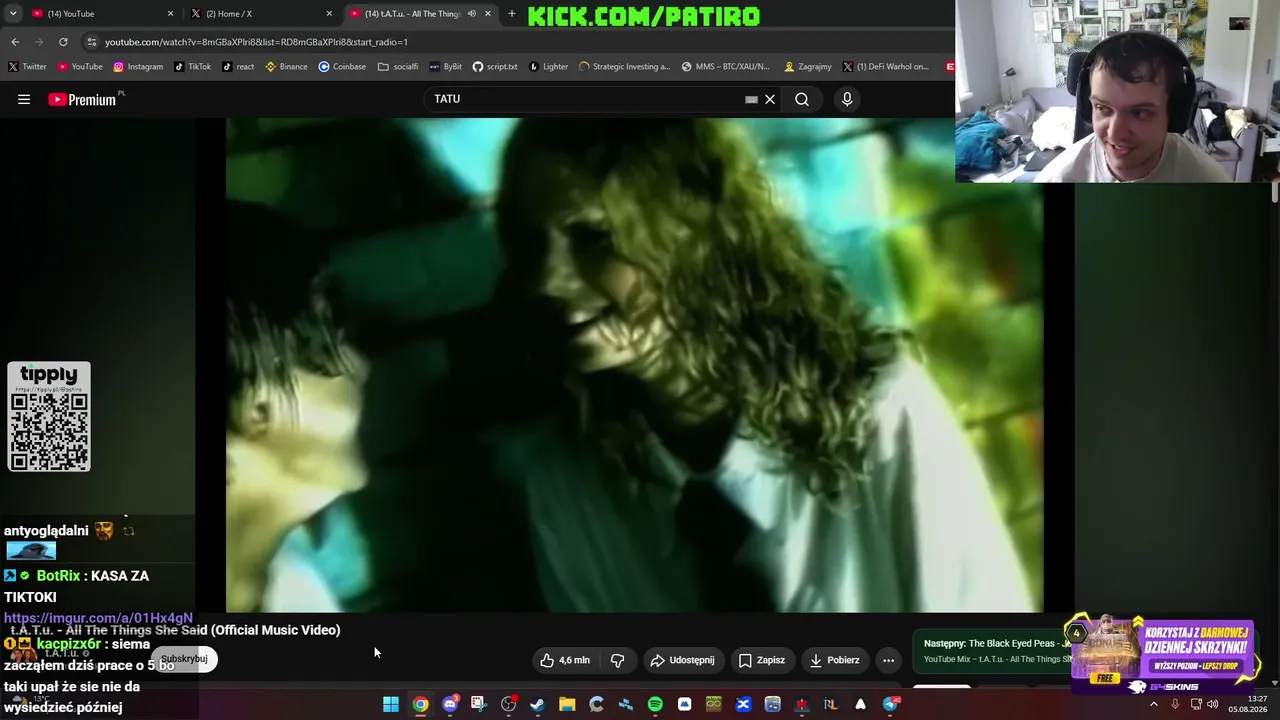Run the YouTube search with magnifier button
Image resolution: width=1280 pixels, height=720 pixels.
[802, 99]
